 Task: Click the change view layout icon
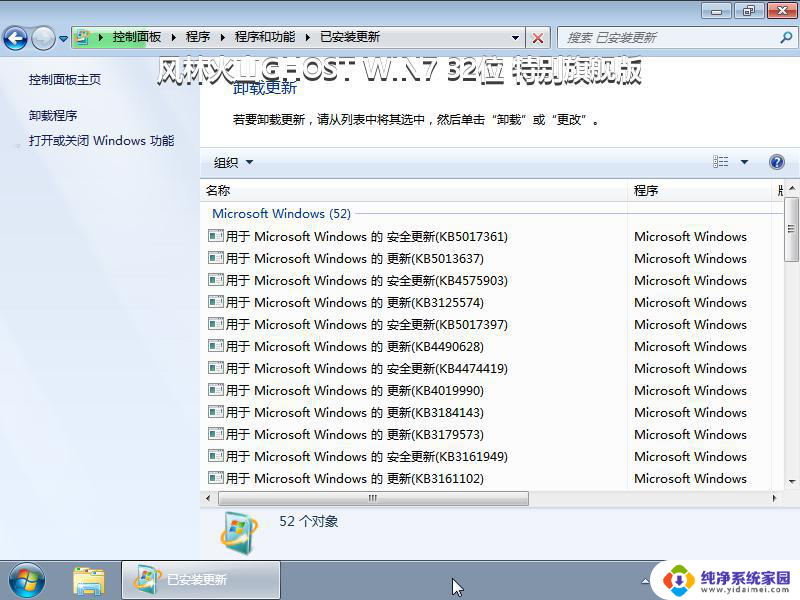pos(721,162)
